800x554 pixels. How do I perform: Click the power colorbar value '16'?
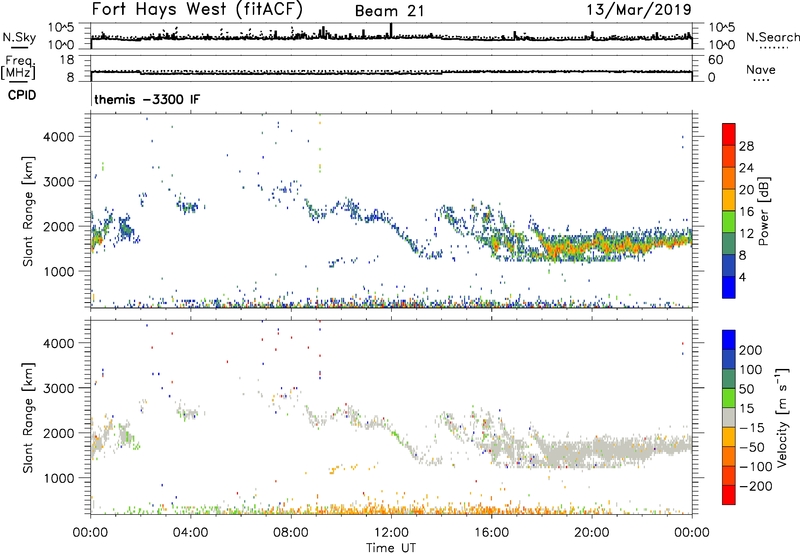tap(746, 212)
